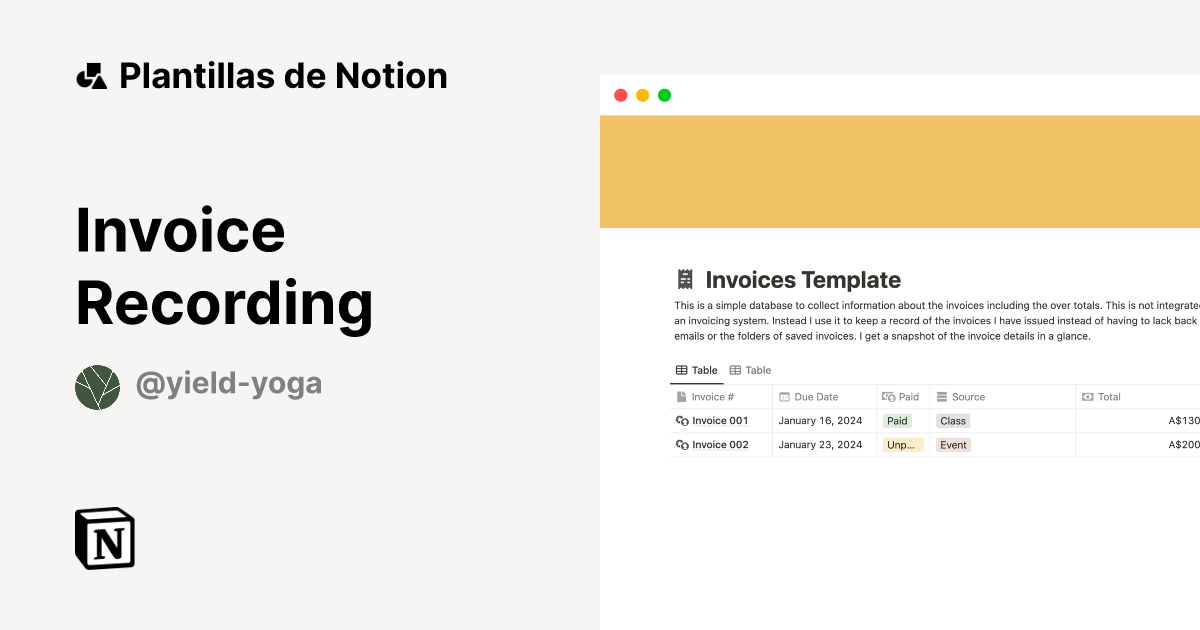Select the active Table view tab
The width and height of the screenshot is (1200, 630).
696,370
